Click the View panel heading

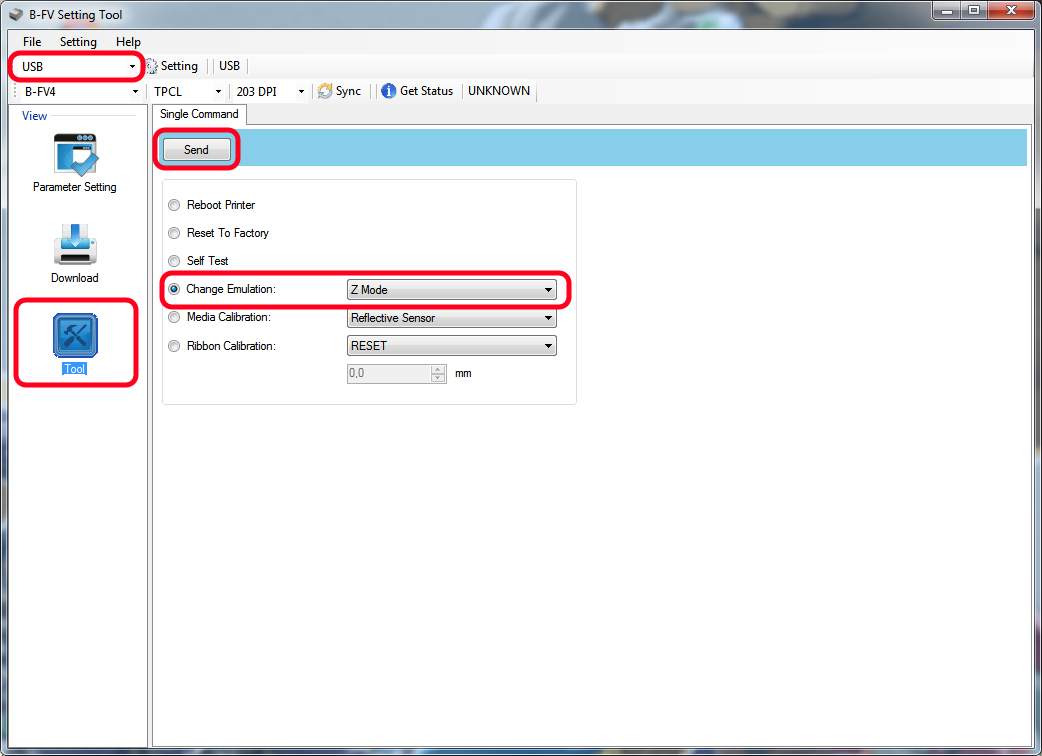(35, 116)
